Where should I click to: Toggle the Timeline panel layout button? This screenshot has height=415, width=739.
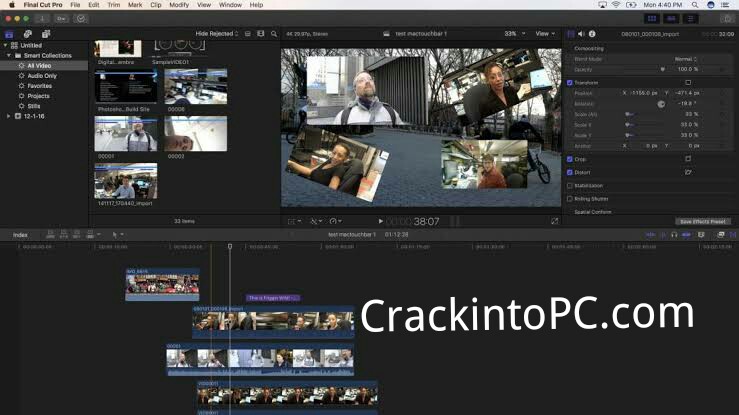(x=671, y=19)
